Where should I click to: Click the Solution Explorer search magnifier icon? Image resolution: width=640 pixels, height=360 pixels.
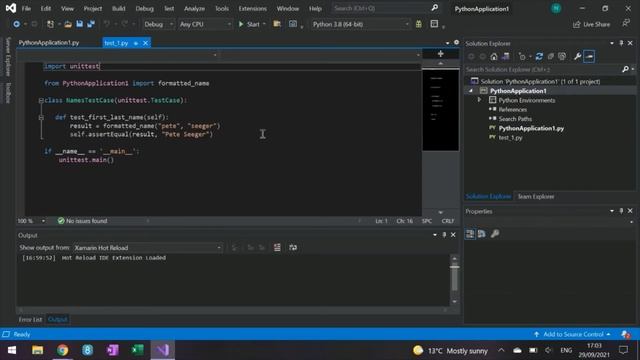point(625,70)
